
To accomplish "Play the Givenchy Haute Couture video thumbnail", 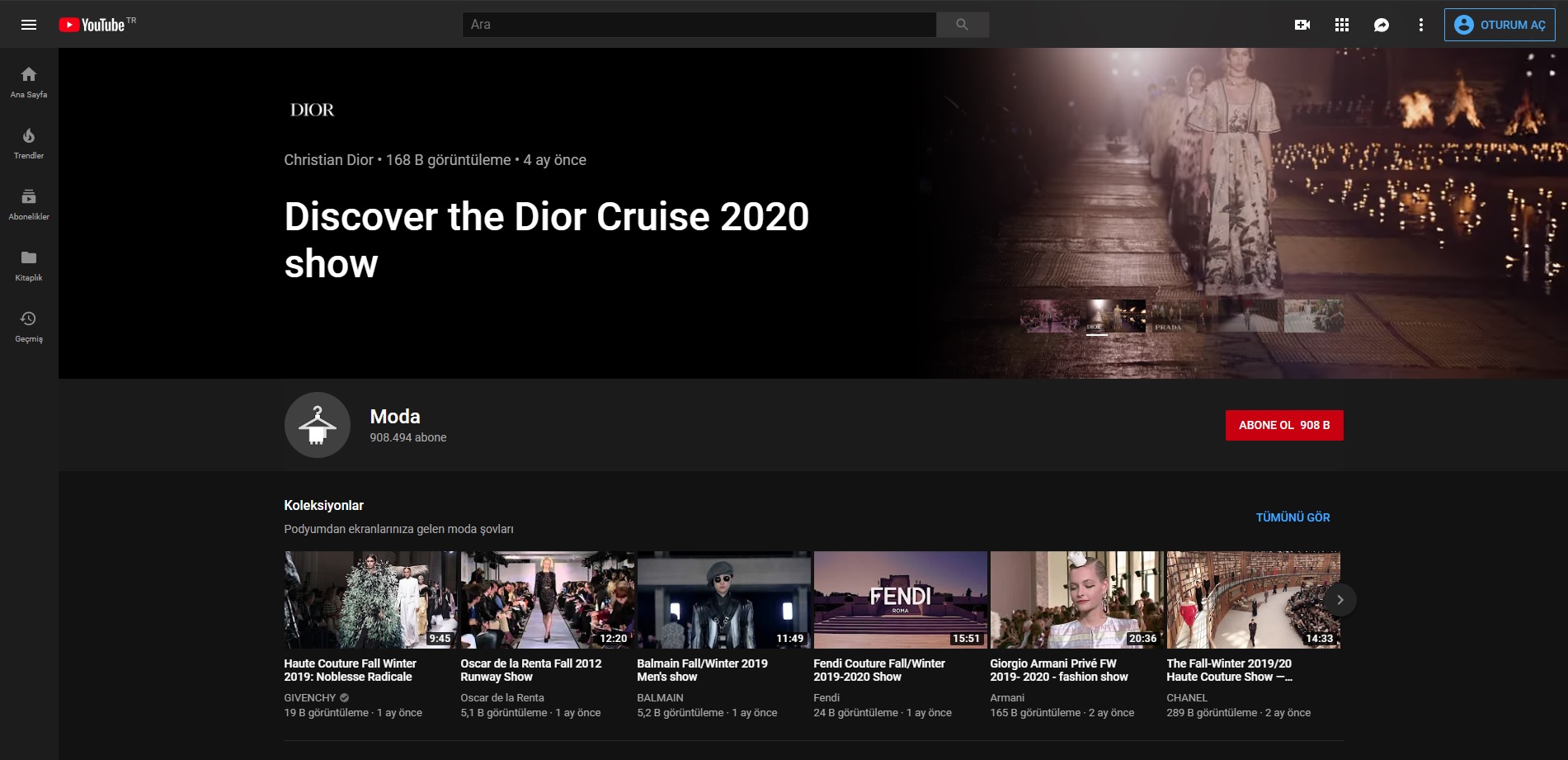I will [370, 600].
